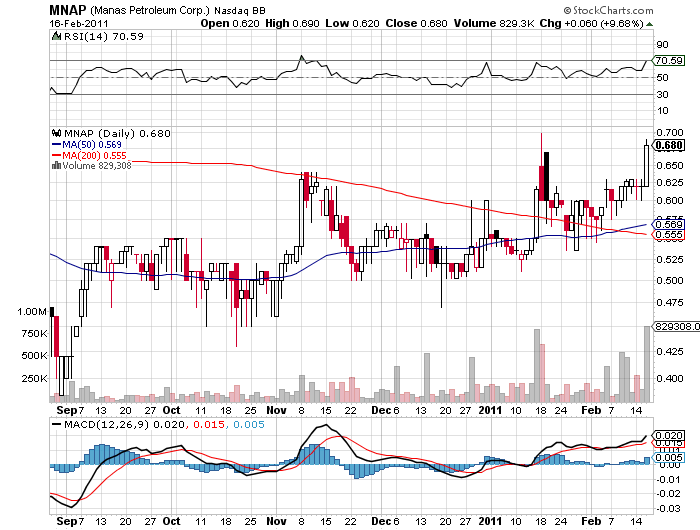Click the Volume 829.3K header value
Screen dimensions: 700x530
494,24
